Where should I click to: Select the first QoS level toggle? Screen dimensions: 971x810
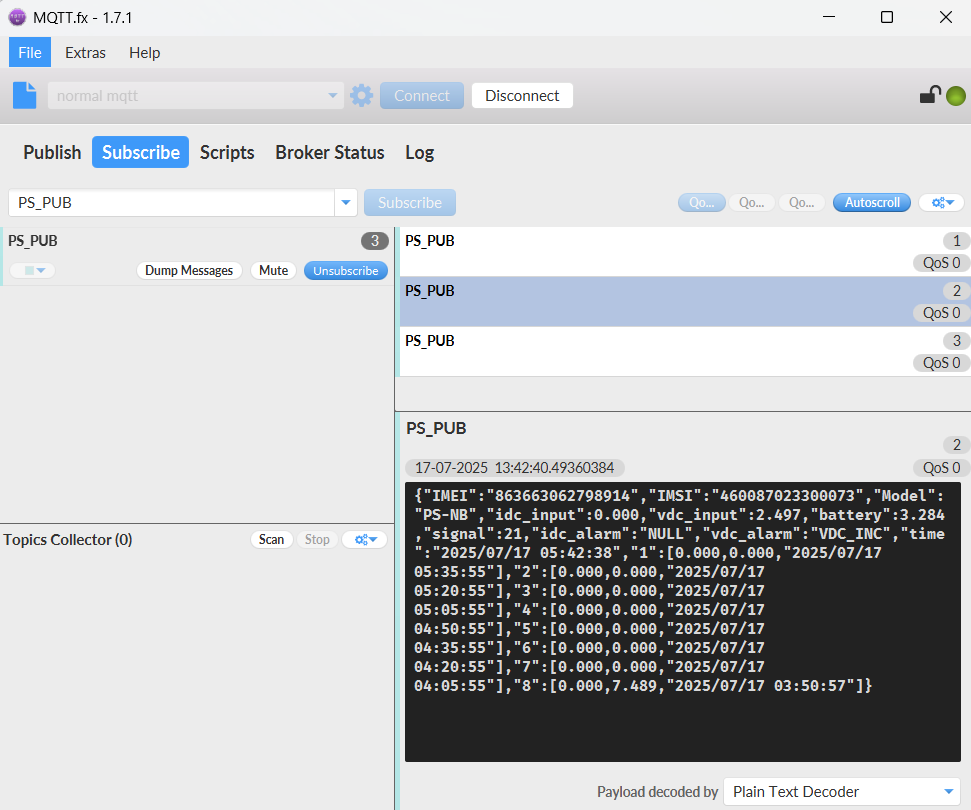pyautogui.click(x=702, y=202)
